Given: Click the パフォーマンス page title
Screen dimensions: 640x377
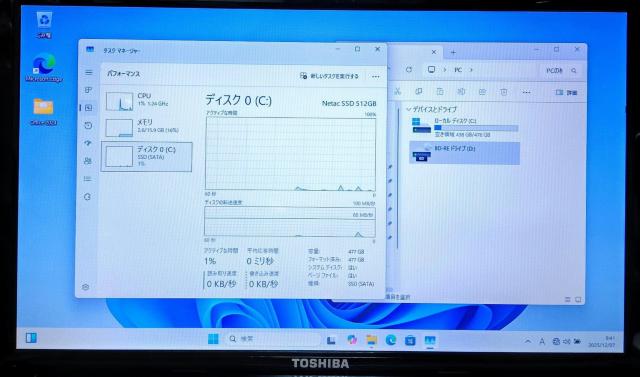Looking at the screenshot, I should click(x=123, y=74).
